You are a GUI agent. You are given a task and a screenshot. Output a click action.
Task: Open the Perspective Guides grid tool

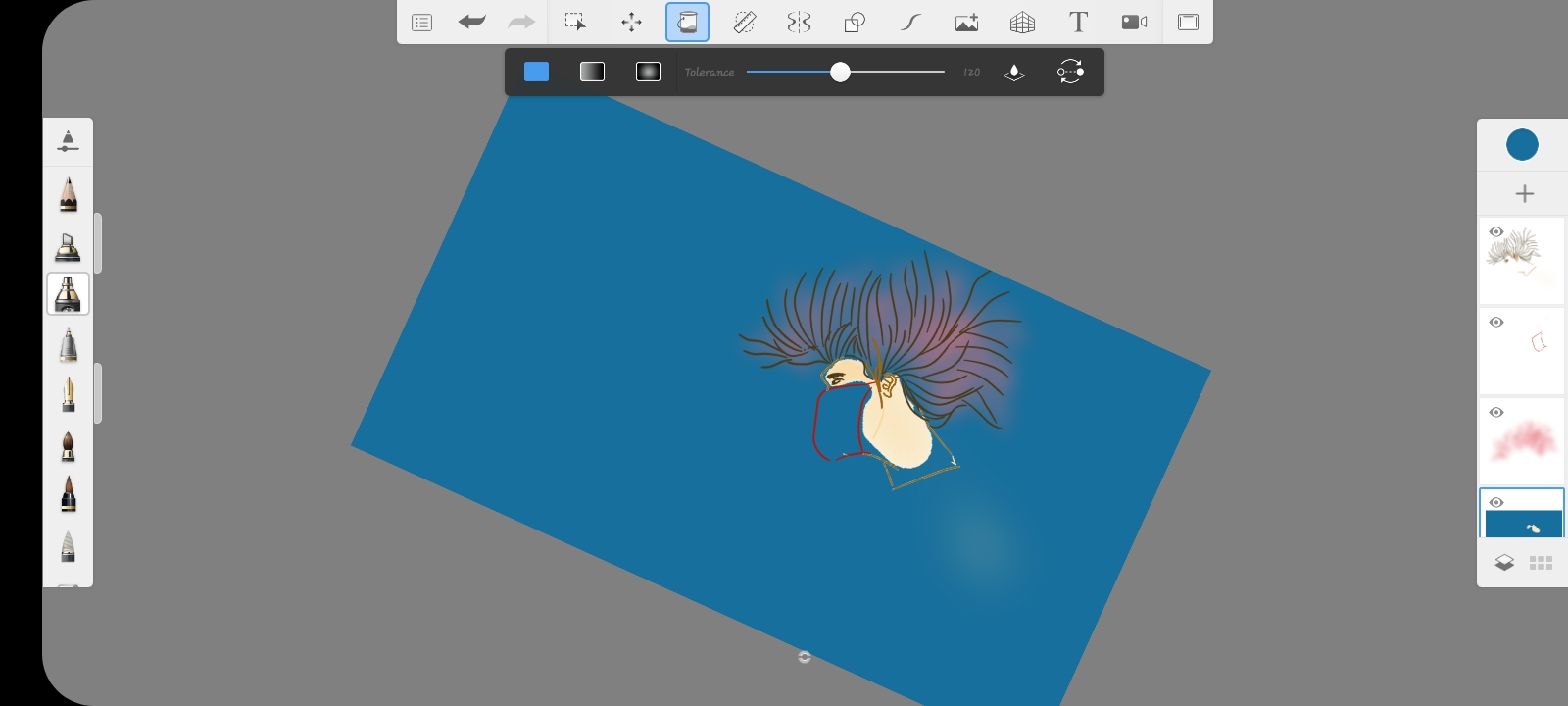(x=1022, y=23)
